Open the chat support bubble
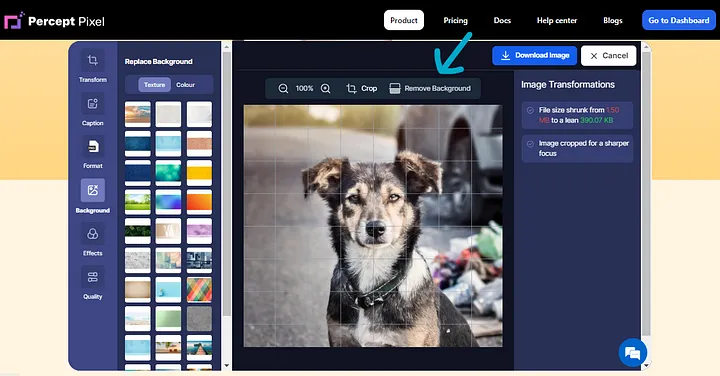 coord(633,353)
